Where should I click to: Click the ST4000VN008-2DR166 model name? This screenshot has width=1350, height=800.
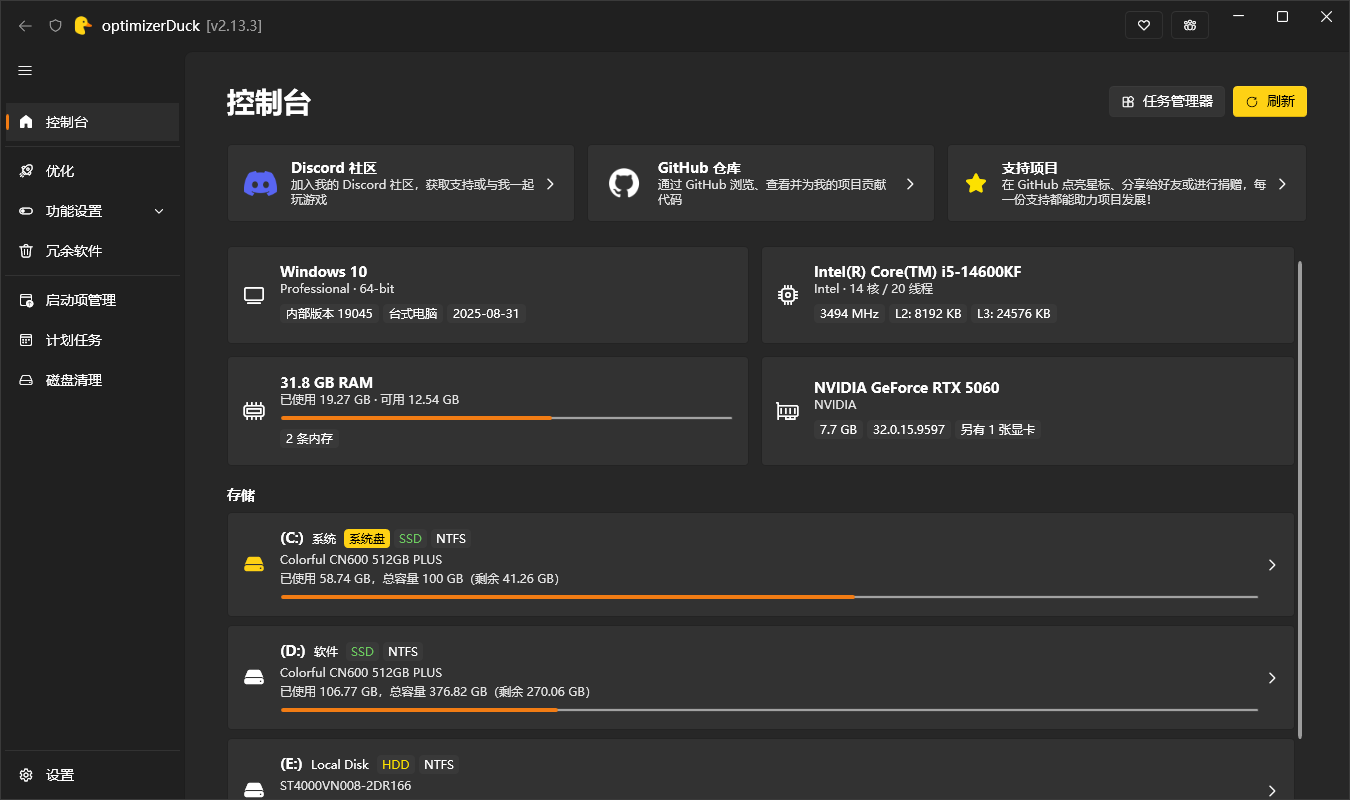pyautogui.click(x=345, y=785)
